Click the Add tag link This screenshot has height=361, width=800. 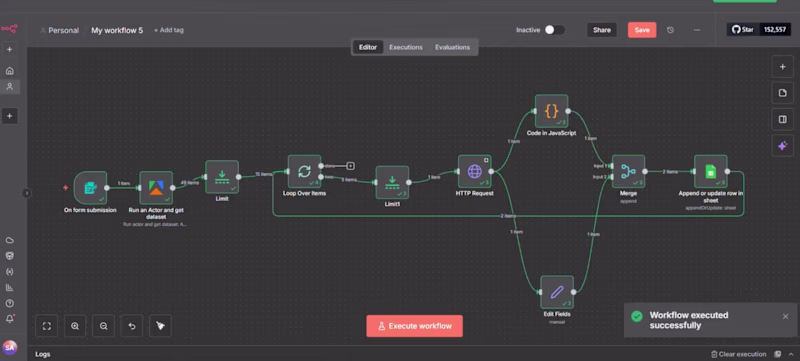(169, 30)
